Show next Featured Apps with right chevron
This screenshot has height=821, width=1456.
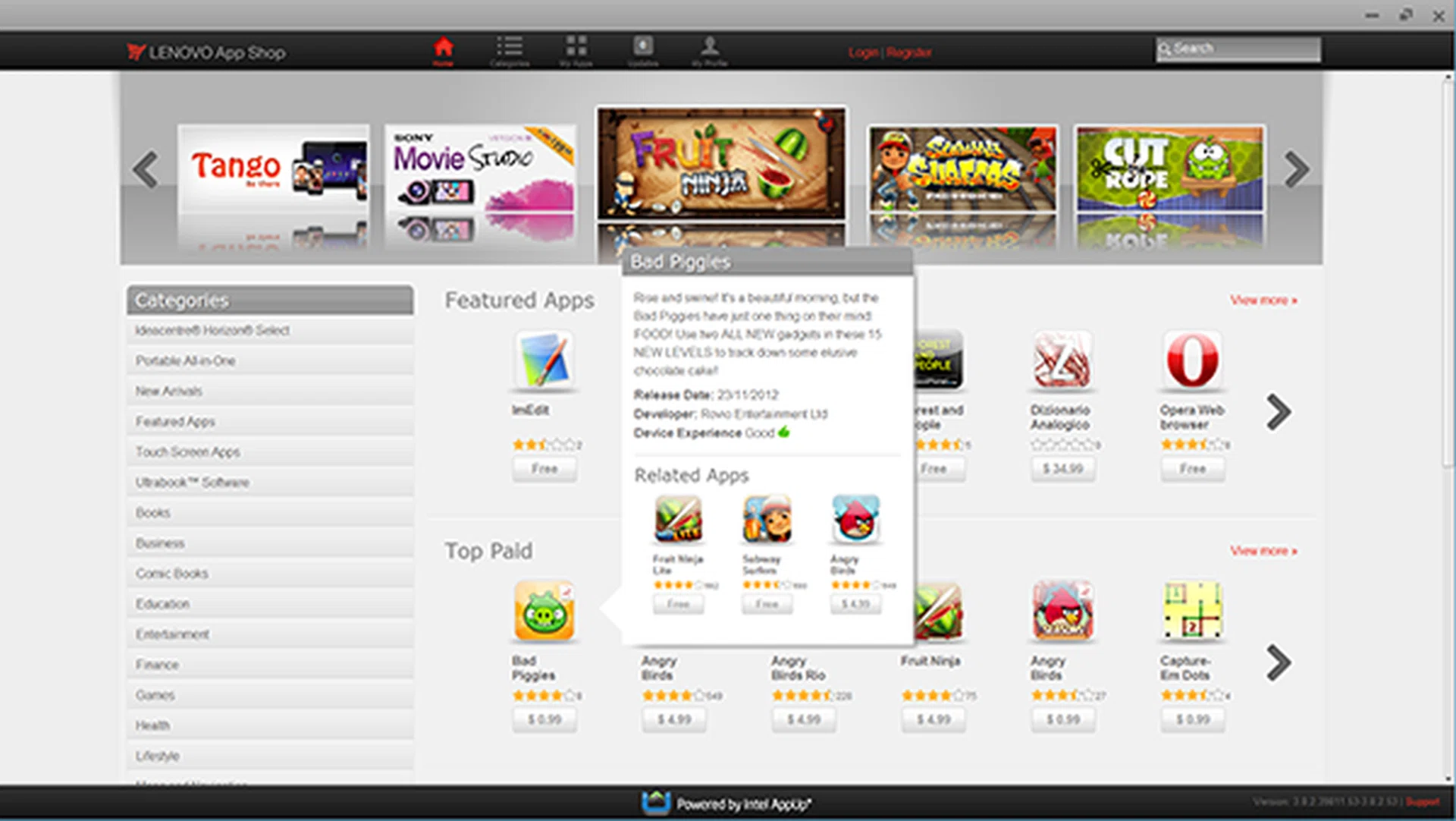point(1279,412)
